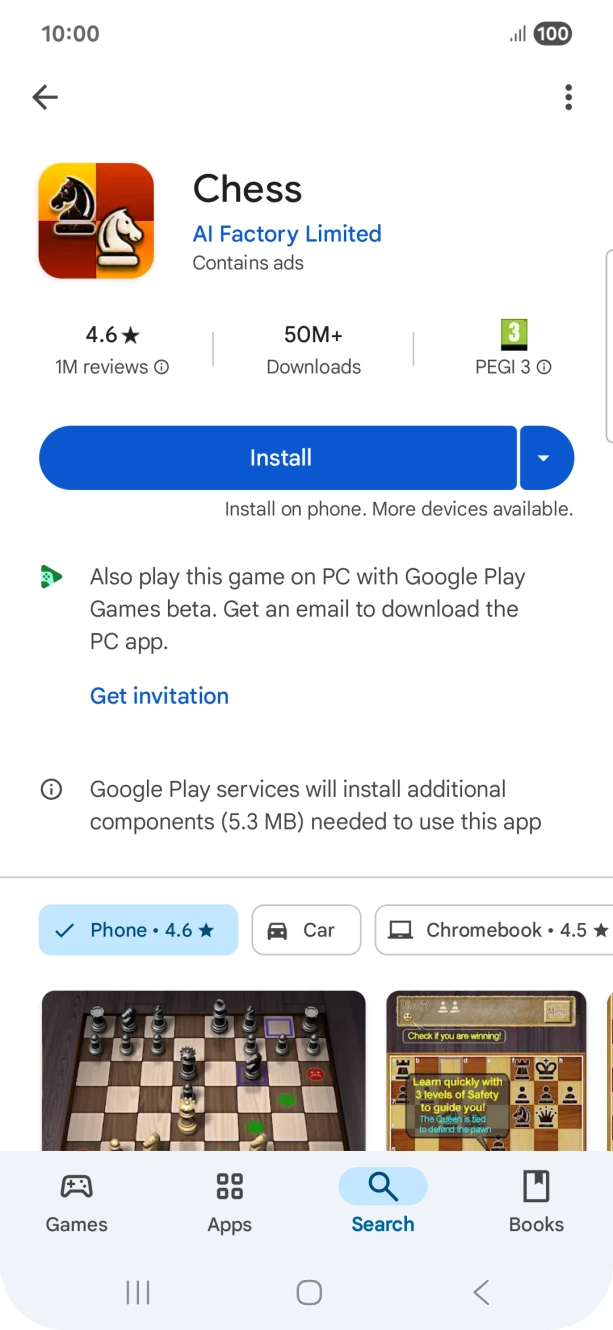Open the Chess app icon
The width and height of the screenshot is (613, 1330).
95,220
